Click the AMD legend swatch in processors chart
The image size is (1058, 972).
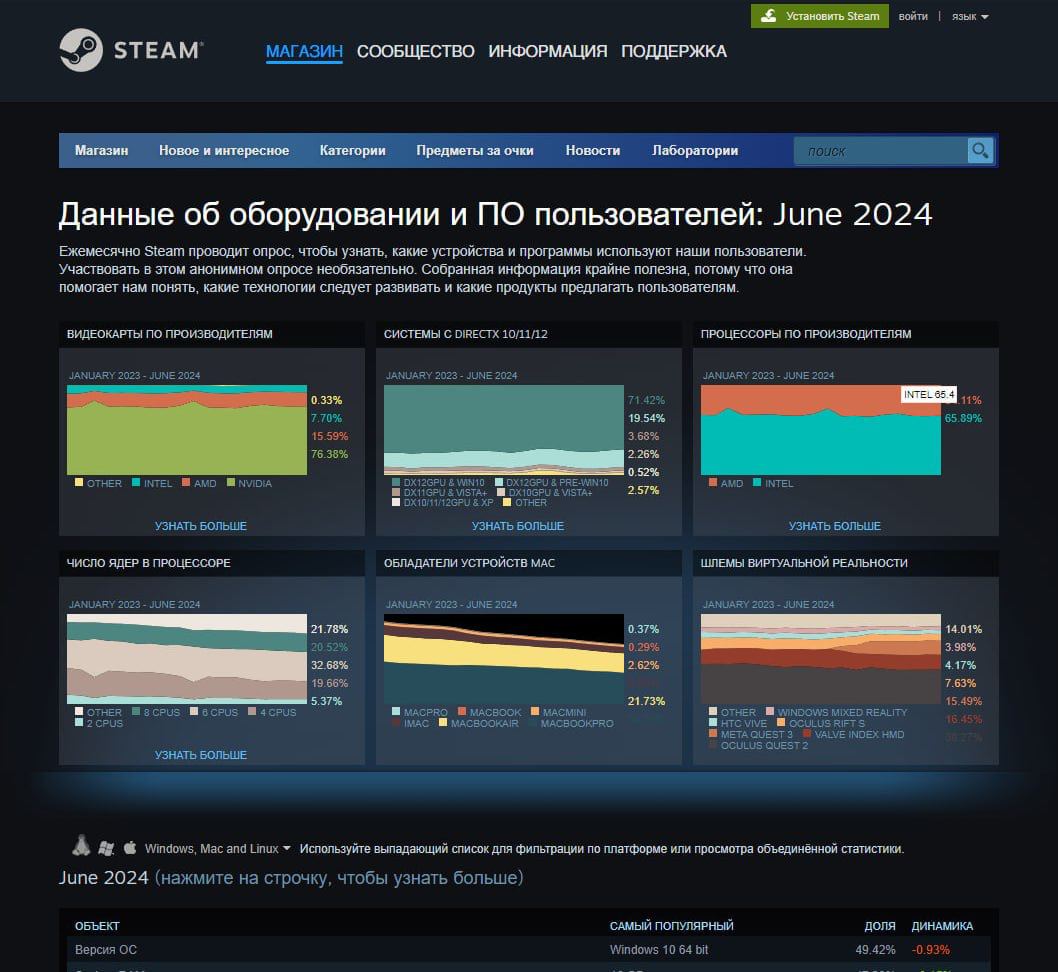coord(712,483)
